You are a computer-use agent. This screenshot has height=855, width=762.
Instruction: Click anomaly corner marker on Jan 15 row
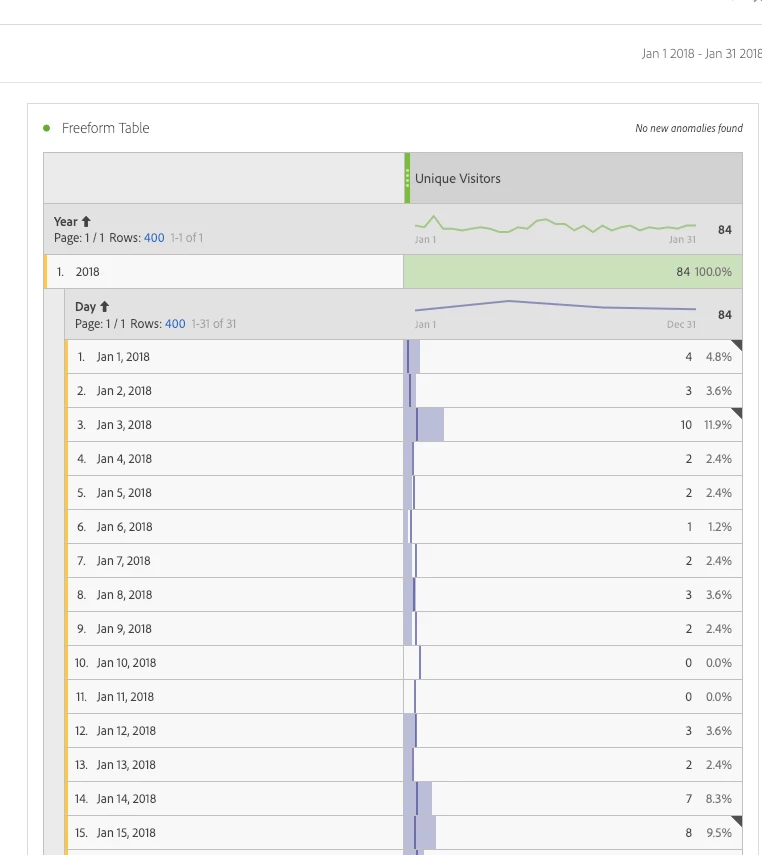click(x=737, y=821)
